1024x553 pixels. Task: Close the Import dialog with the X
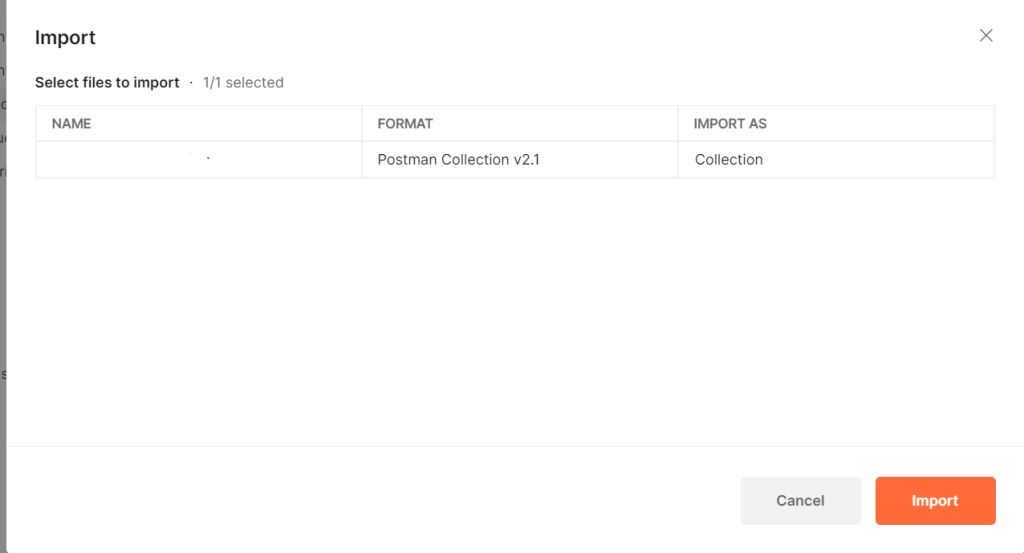986,36
